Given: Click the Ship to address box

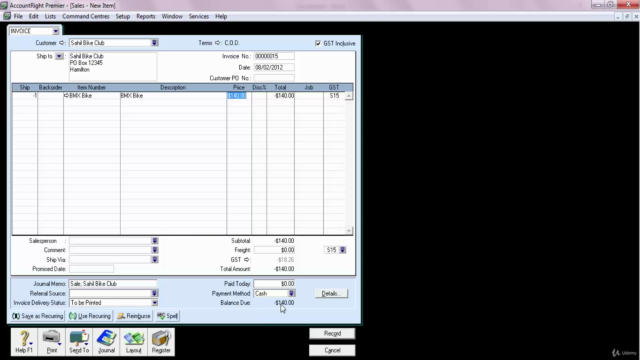Looking at the screenshot, I should coord(113,66).
